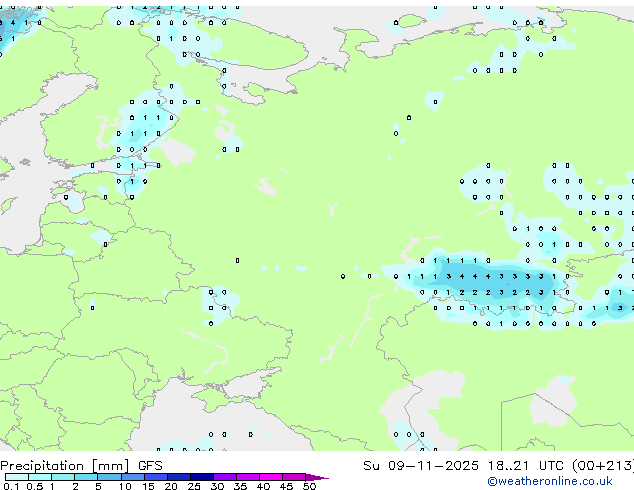The height and width of the screenshot is (490, 634).
Task: Select the 5–10 mm legend color swatch
Action: (x=109, y=477)
